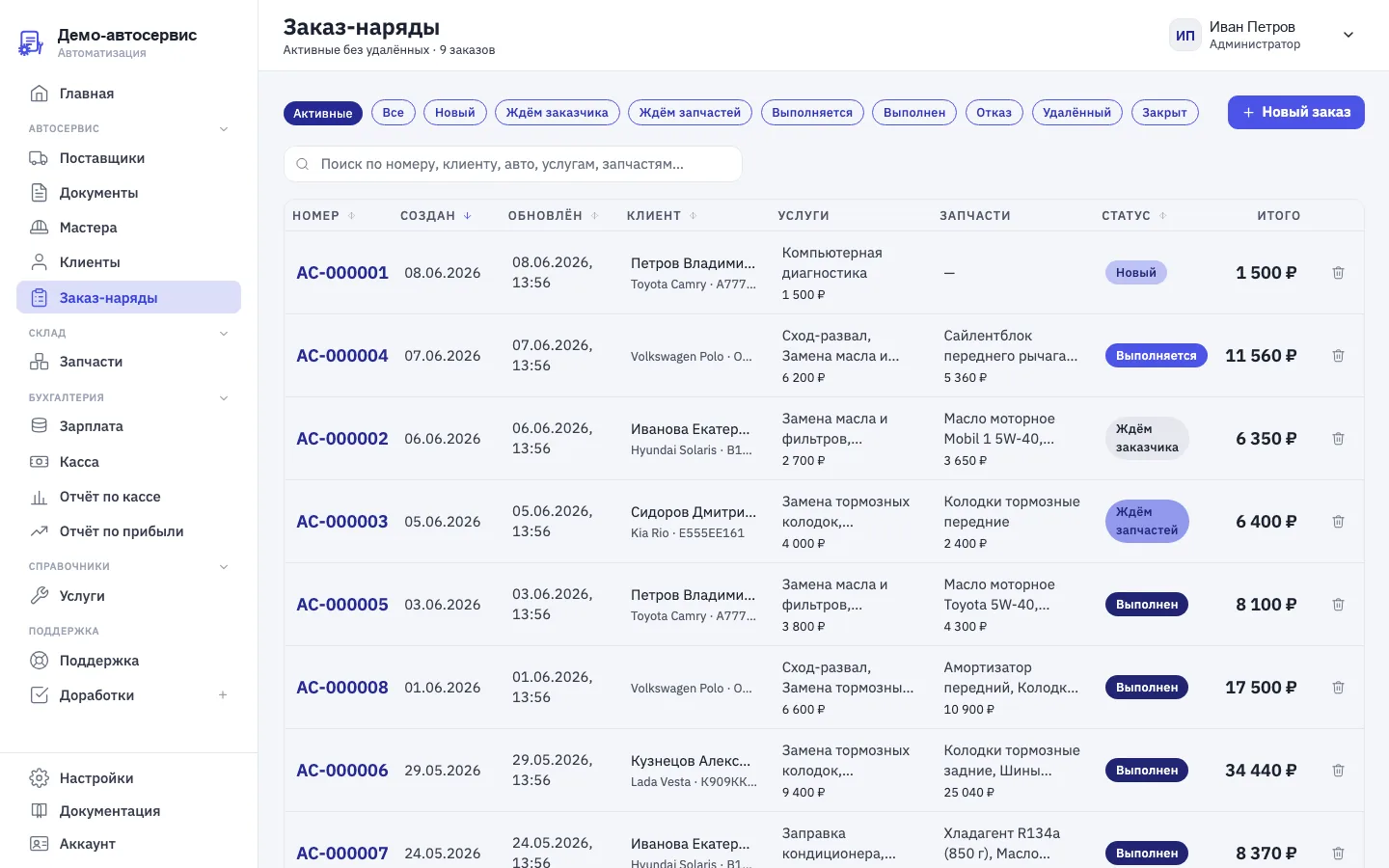The height and width of the screenshot is (868, 1389).
Task: Click the plus icon next to Доработки
Action: [223, 695]
